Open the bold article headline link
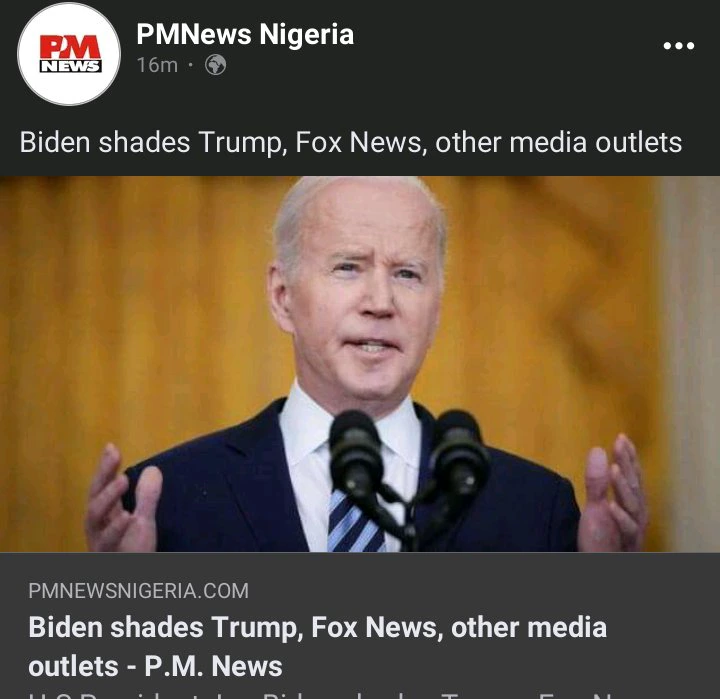The image size is (720, 699). tap(317, 647)
